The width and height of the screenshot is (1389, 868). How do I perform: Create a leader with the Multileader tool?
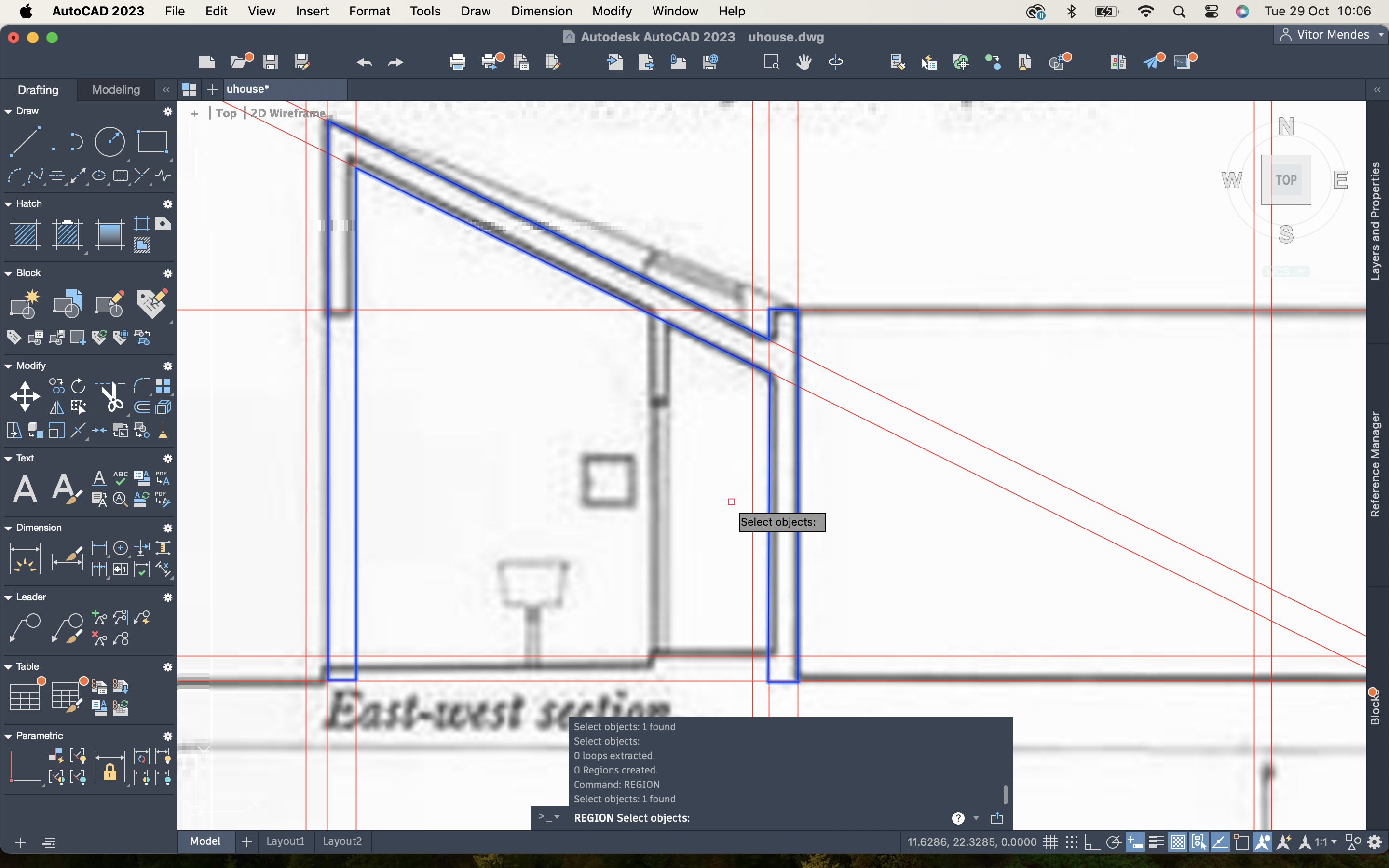coord(25,628)
